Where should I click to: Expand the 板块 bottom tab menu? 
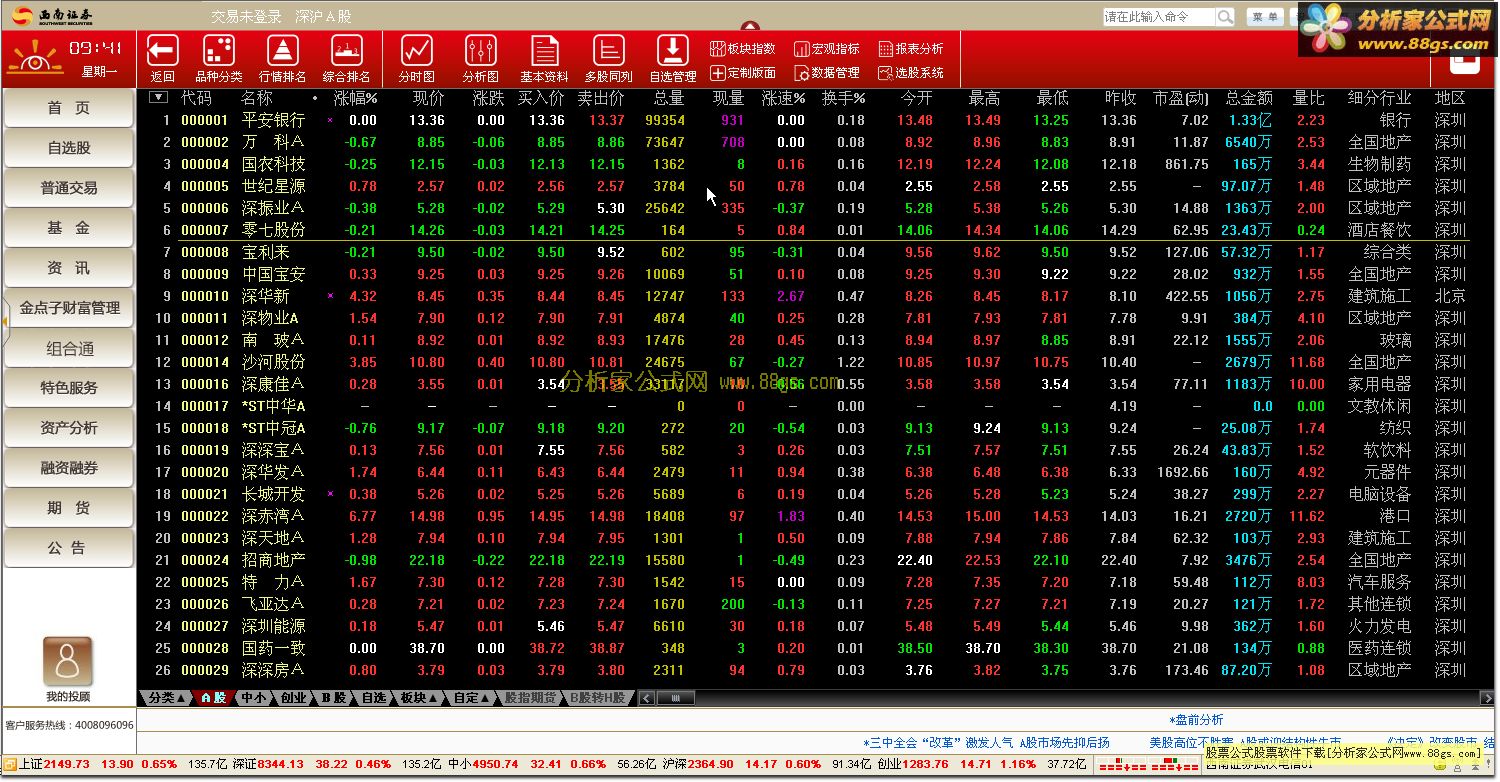tap(418, 698)
